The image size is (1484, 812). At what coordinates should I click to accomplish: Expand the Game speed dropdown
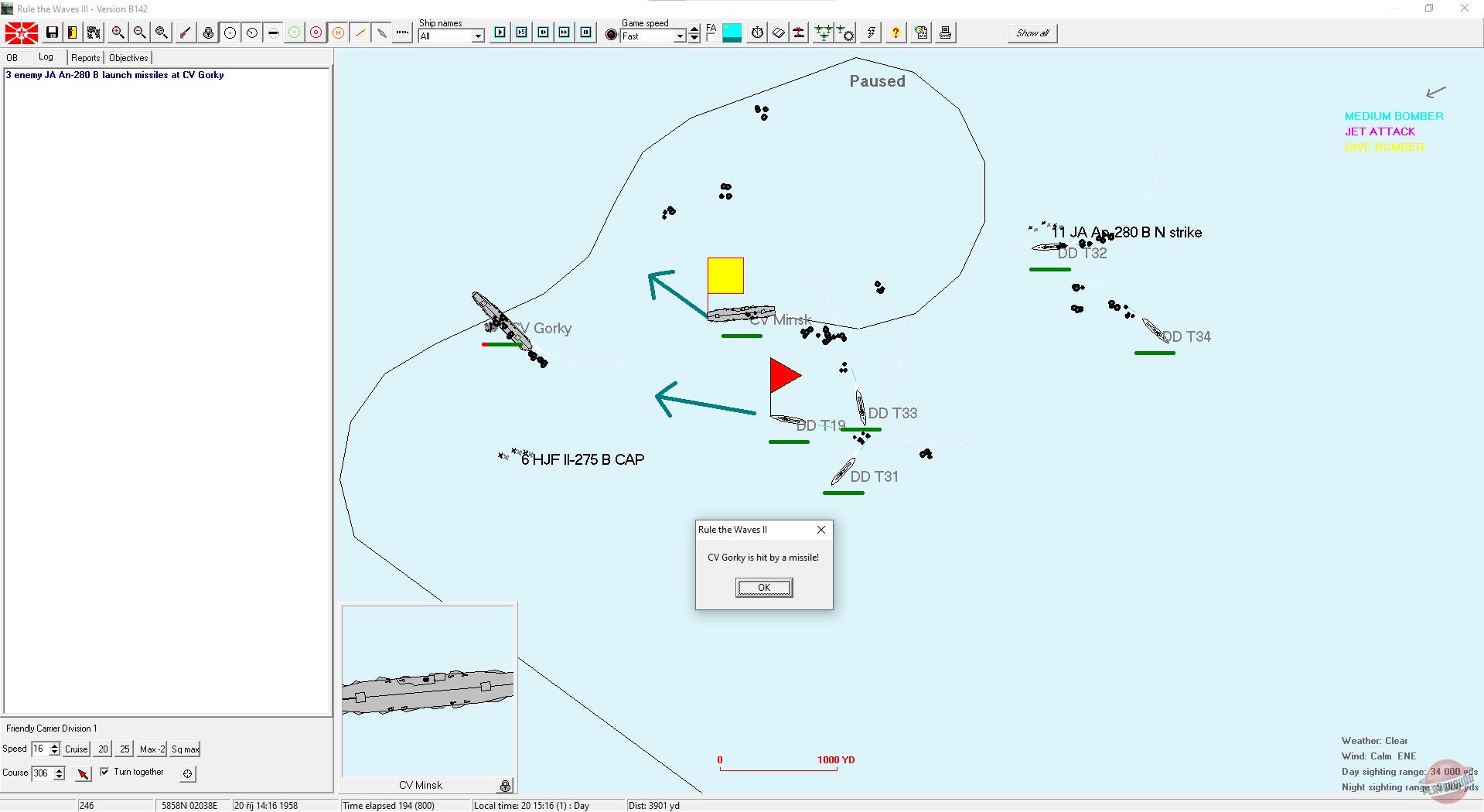tap(679, 36)
